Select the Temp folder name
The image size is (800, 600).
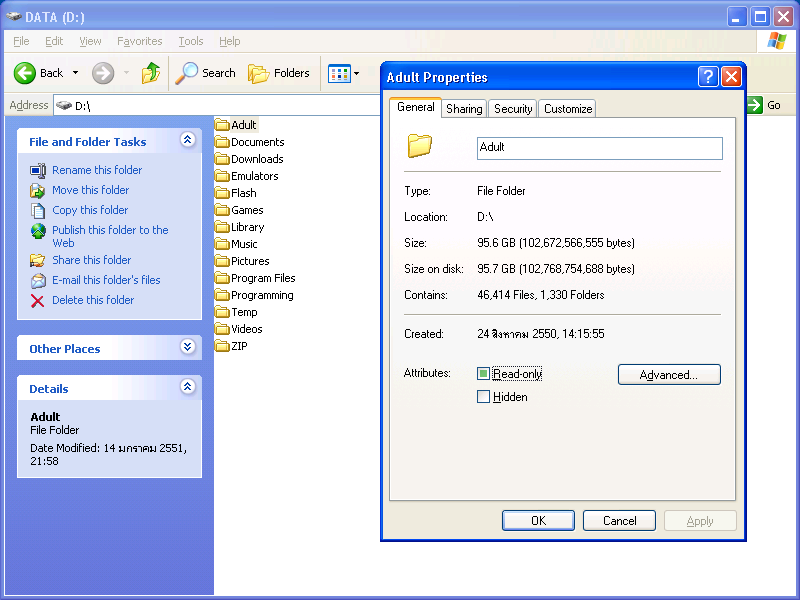click(x=244, y=312)
